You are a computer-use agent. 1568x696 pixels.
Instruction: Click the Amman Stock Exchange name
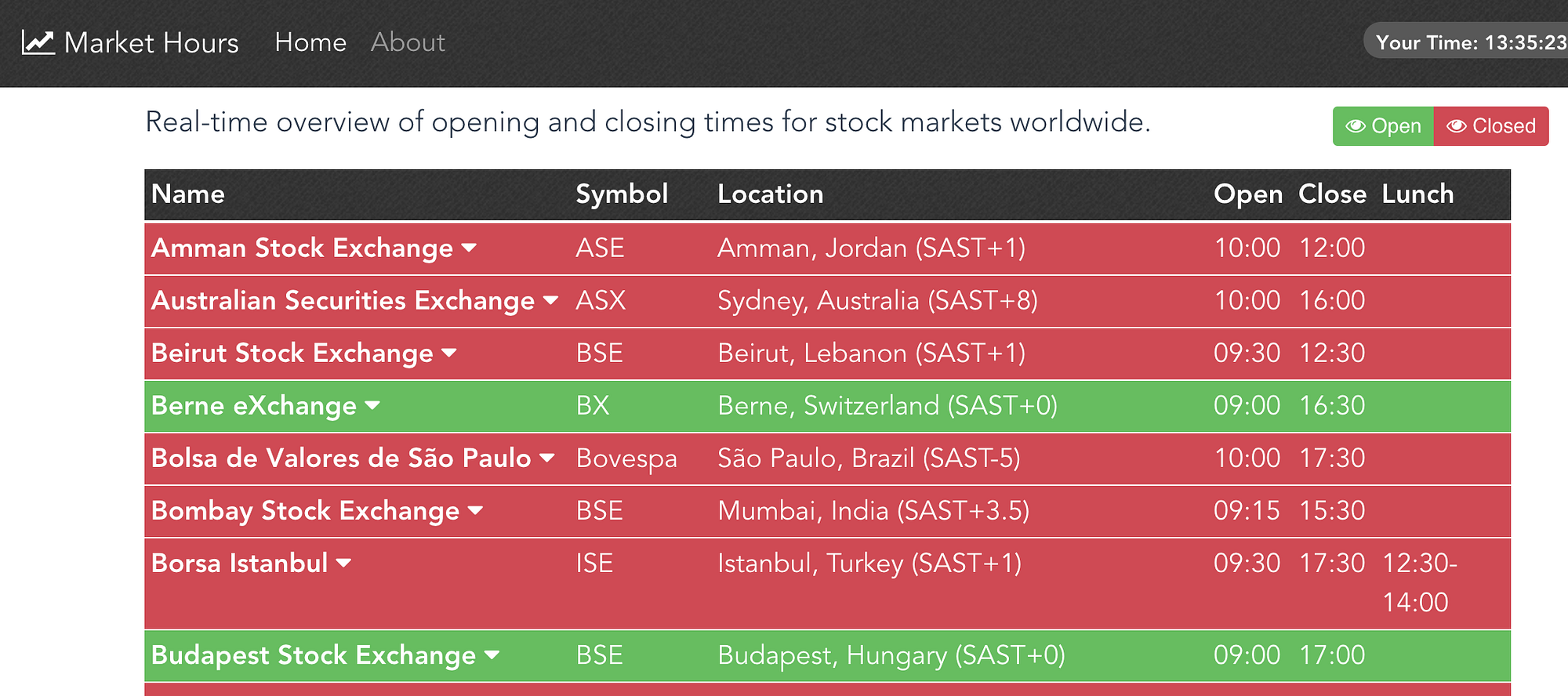(x=302, y=248)
